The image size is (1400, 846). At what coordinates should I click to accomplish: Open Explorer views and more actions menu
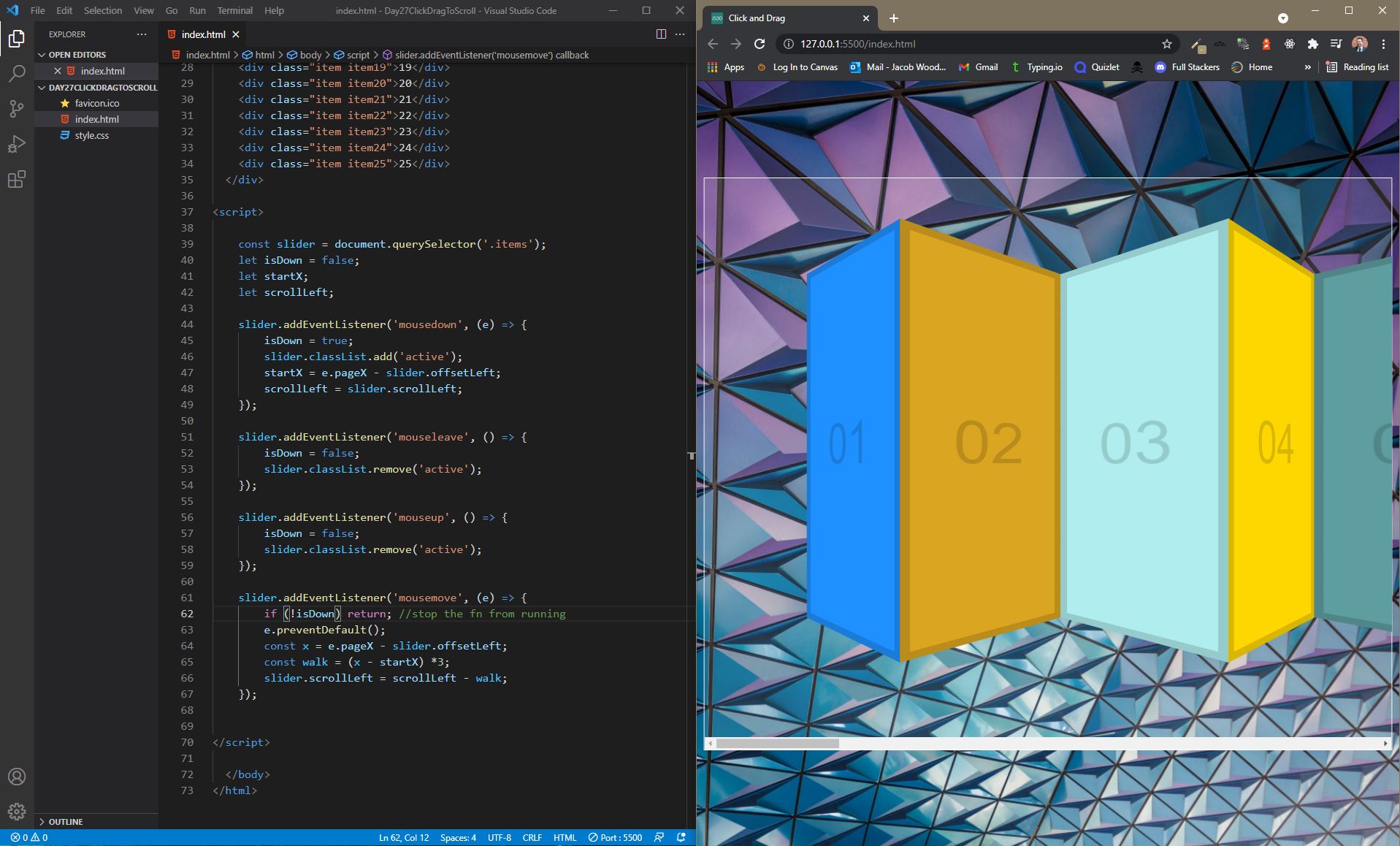(x=142, y=34)
